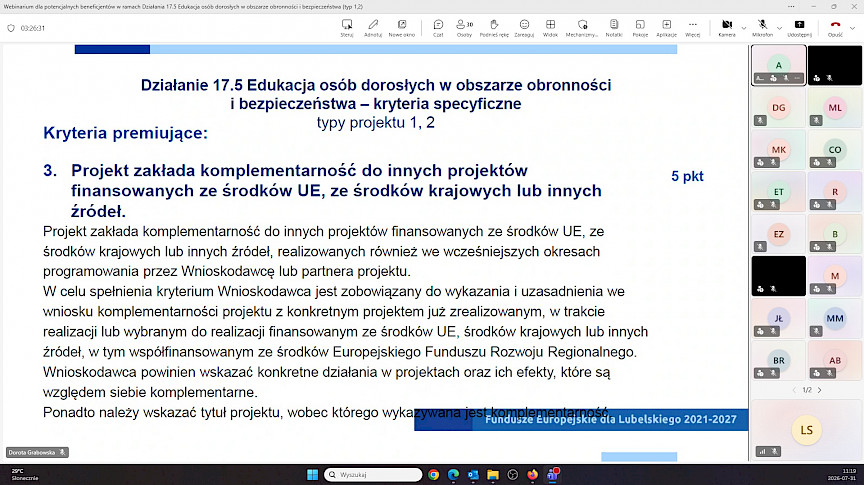864x485 pixels.
Task: Open Google Chrome from taskbar
Action: [434, 475]
